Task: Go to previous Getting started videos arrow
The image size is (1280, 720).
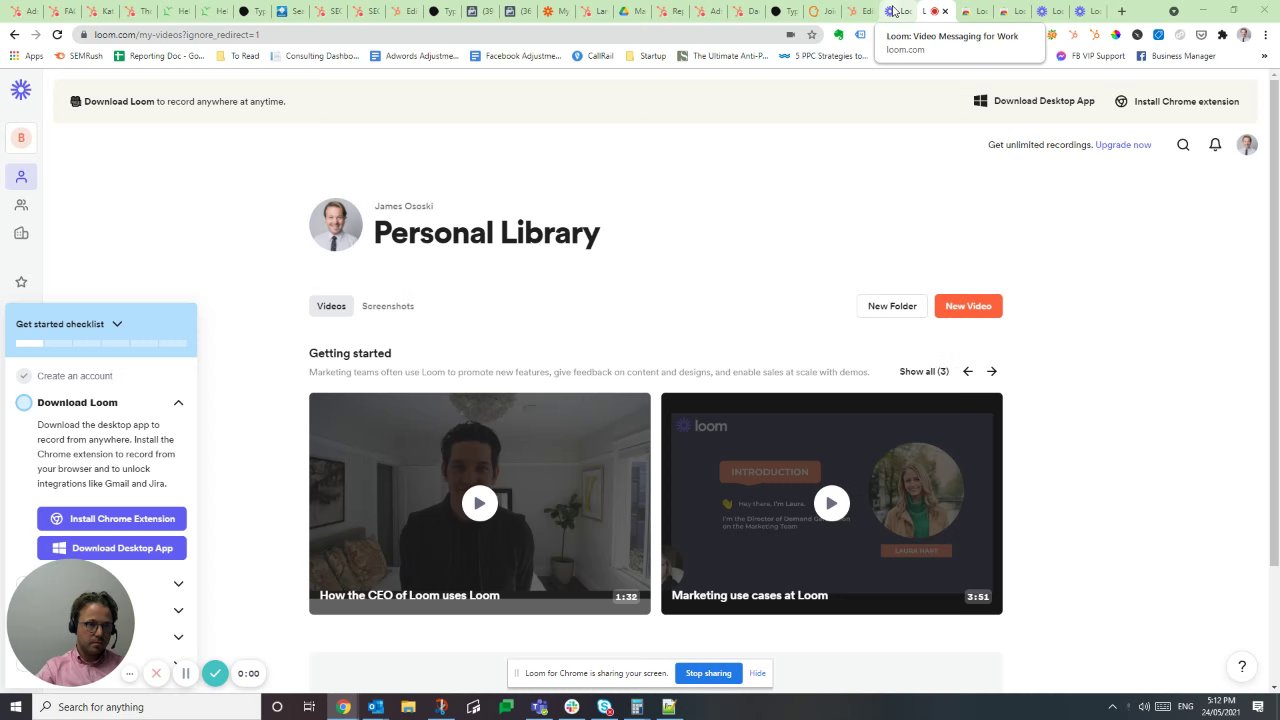Action: [968, 371]
